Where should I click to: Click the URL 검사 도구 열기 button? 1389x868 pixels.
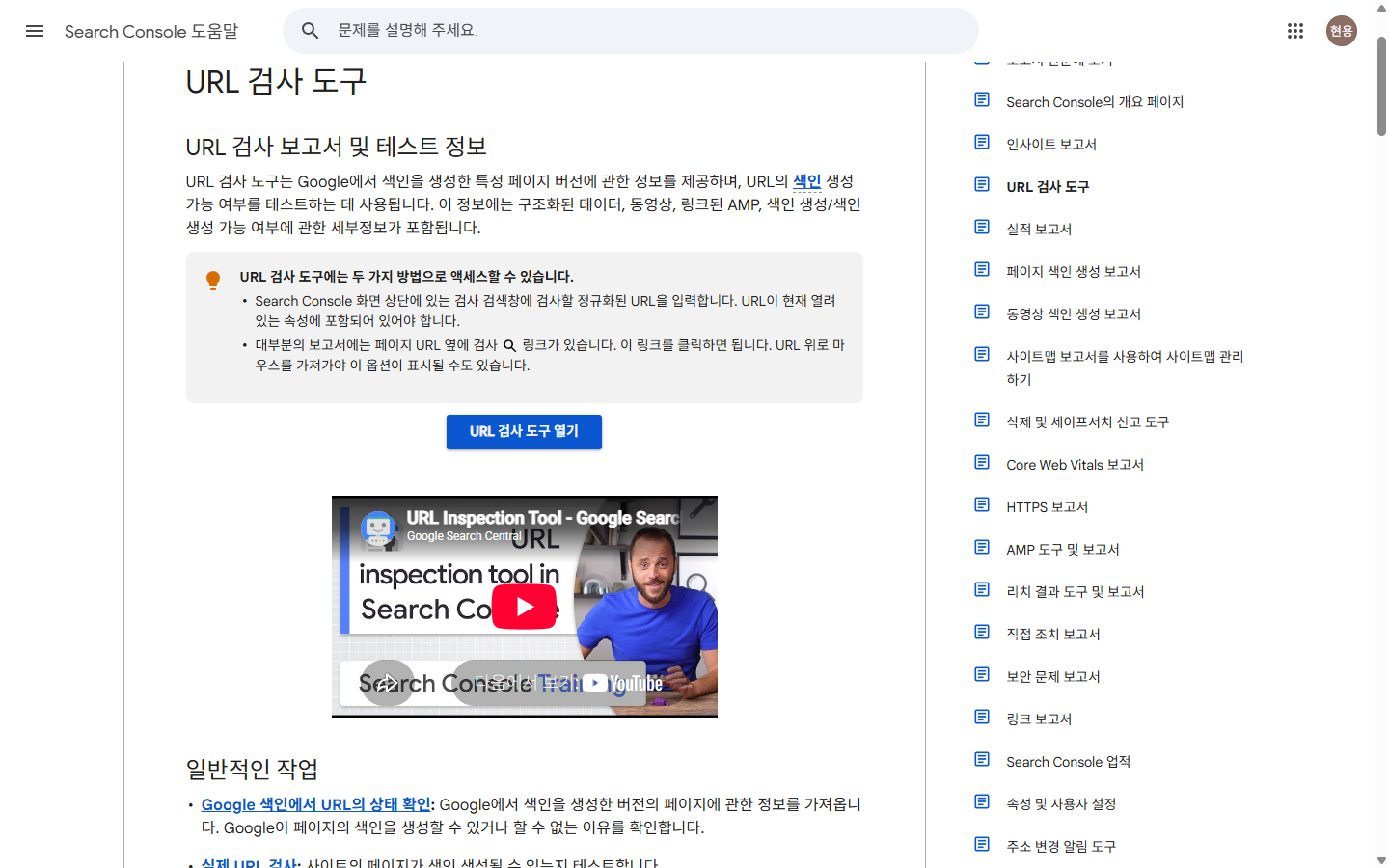pyautogui.click(x=524, y=432)
